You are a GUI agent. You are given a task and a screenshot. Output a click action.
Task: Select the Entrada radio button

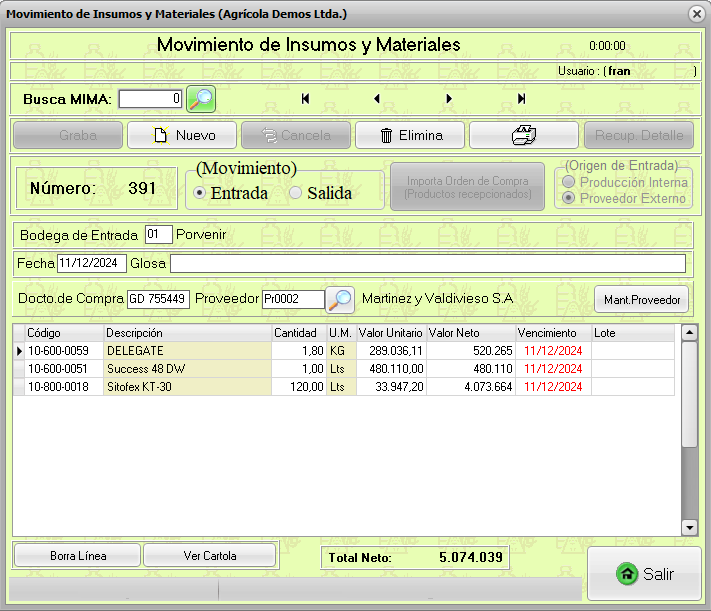[199, 193]
